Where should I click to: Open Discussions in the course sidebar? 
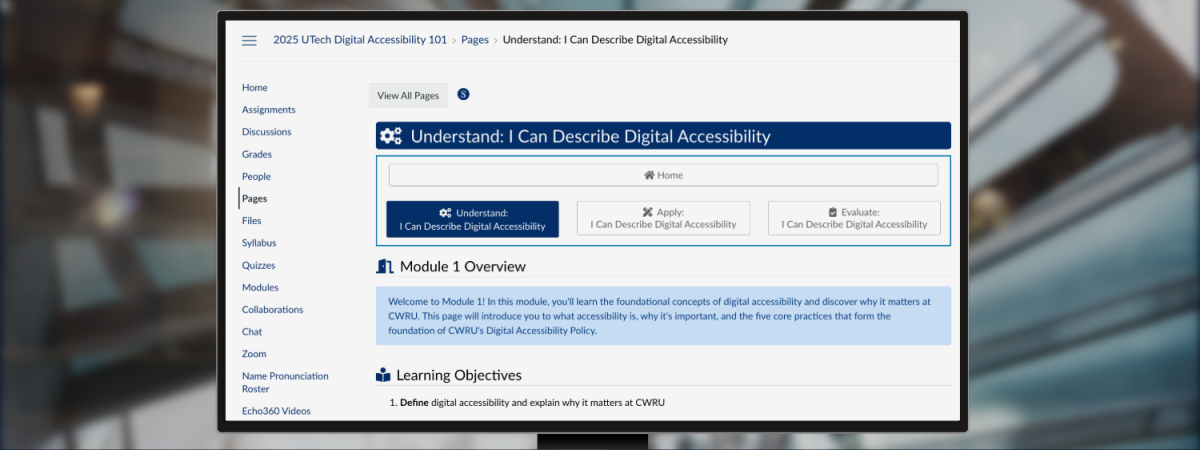(x=267, y=132)
